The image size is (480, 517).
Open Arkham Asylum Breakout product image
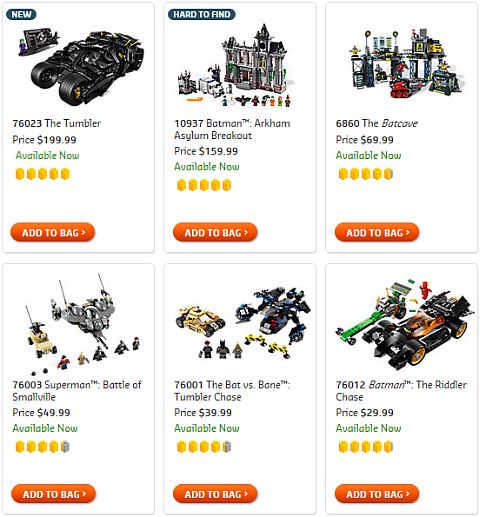(x=236, y=66)
